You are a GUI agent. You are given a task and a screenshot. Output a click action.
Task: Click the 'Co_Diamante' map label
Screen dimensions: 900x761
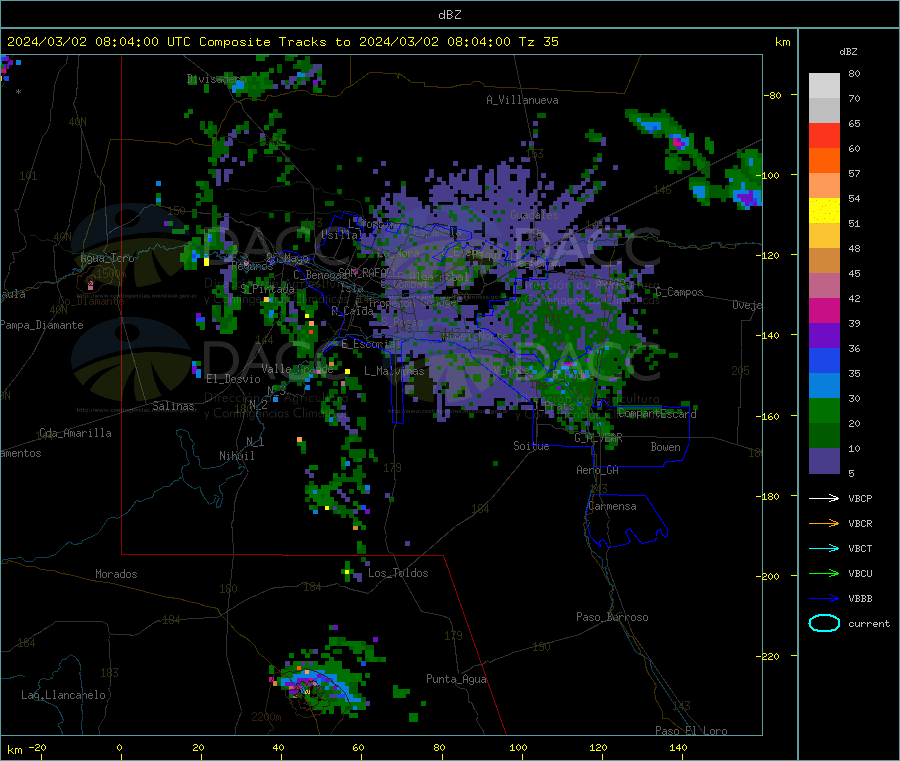[91, 301]
